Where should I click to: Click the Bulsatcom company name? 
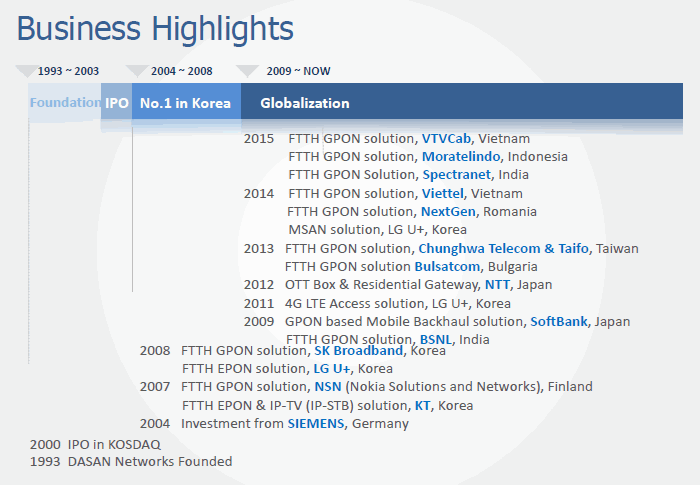pyautogui.click(x=447, y=266)
